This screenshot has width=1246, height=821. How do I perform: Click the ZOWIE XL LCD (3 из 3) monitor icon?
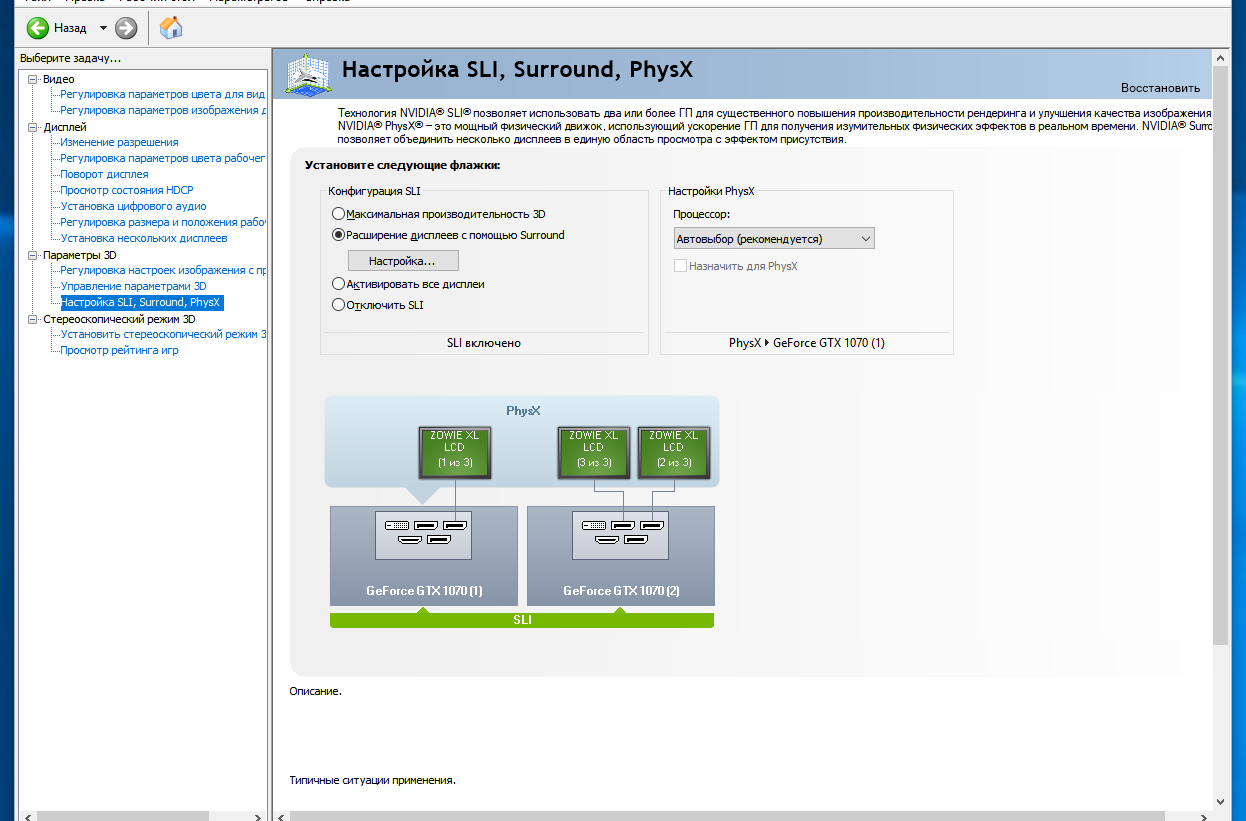593,452
